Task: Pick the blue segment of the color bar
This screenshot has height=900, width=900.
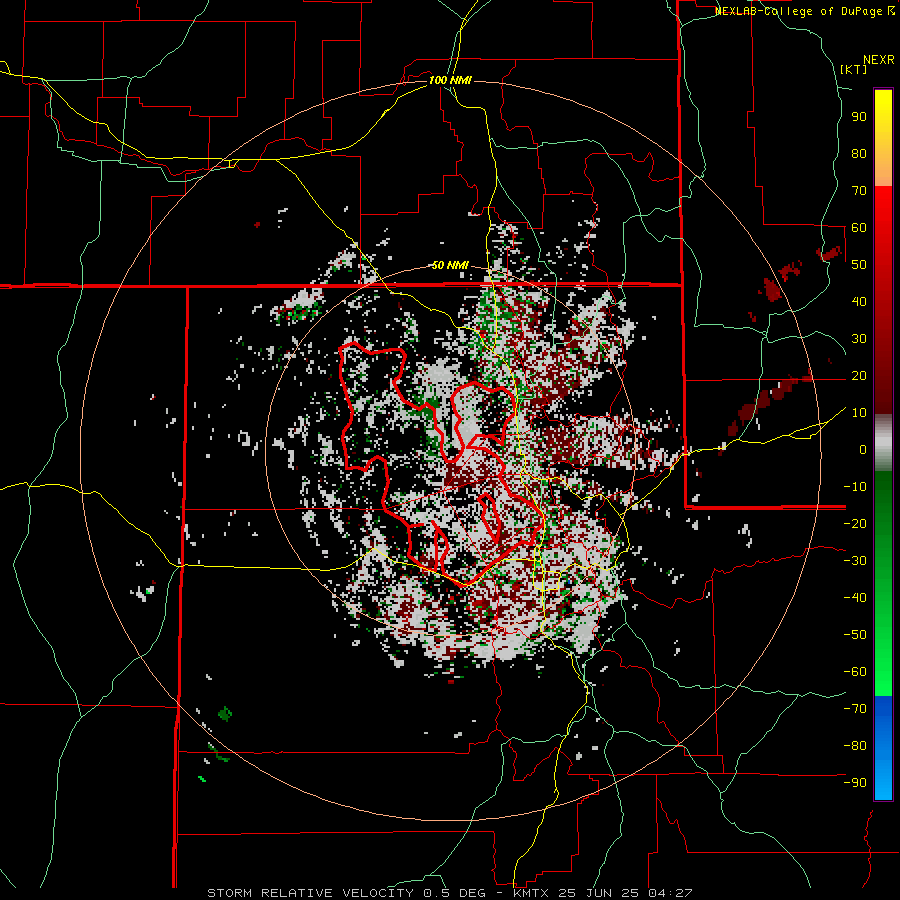Action: 883,748
